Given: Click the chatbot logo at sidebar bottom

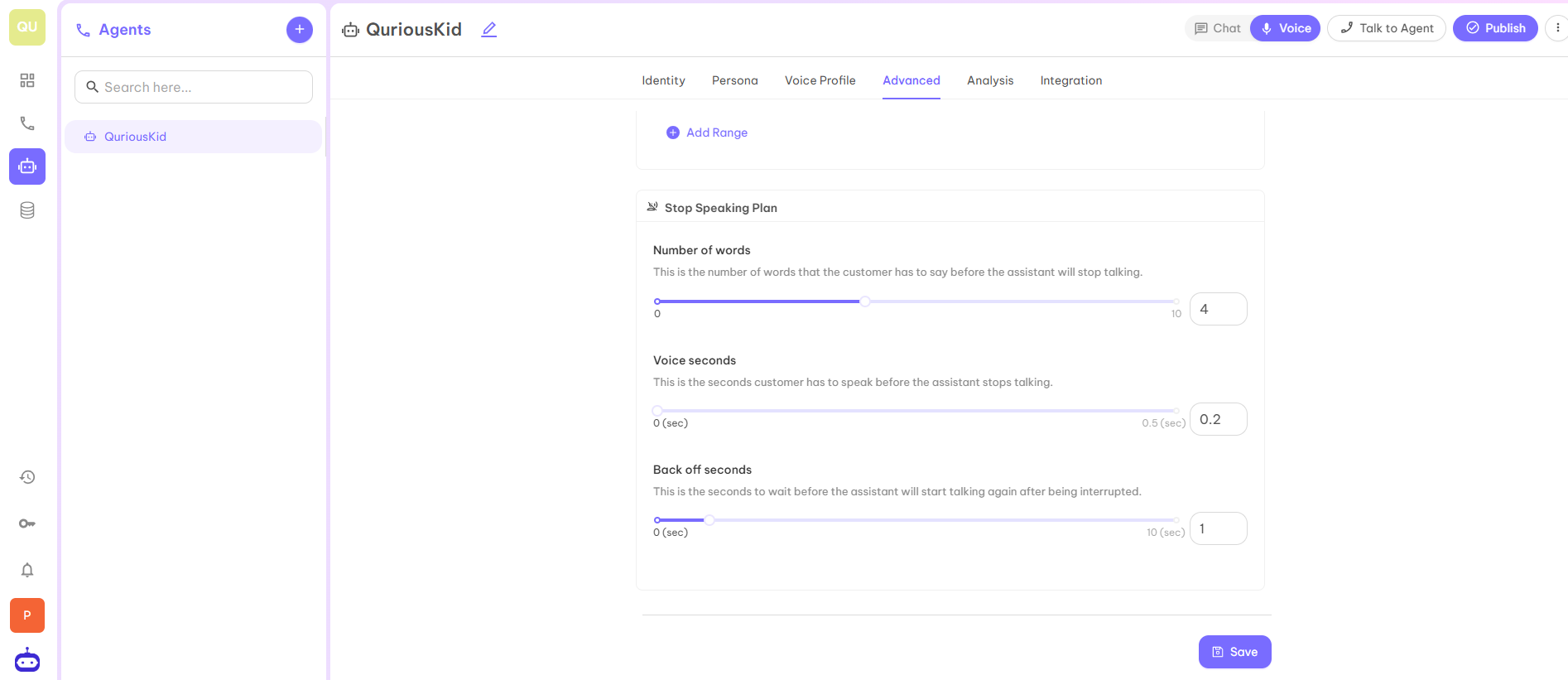Looking at the screenshot, I should point(27,660).
